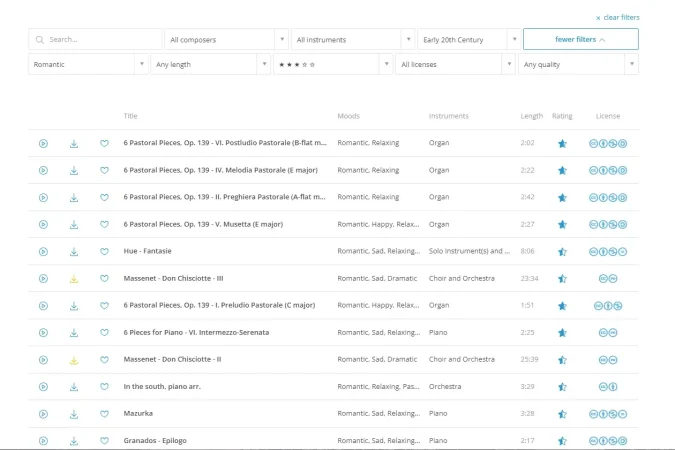675x450 pixels.
Task: Click license icons for Postludio Pastorale row
Action: [x=608, y=143]
